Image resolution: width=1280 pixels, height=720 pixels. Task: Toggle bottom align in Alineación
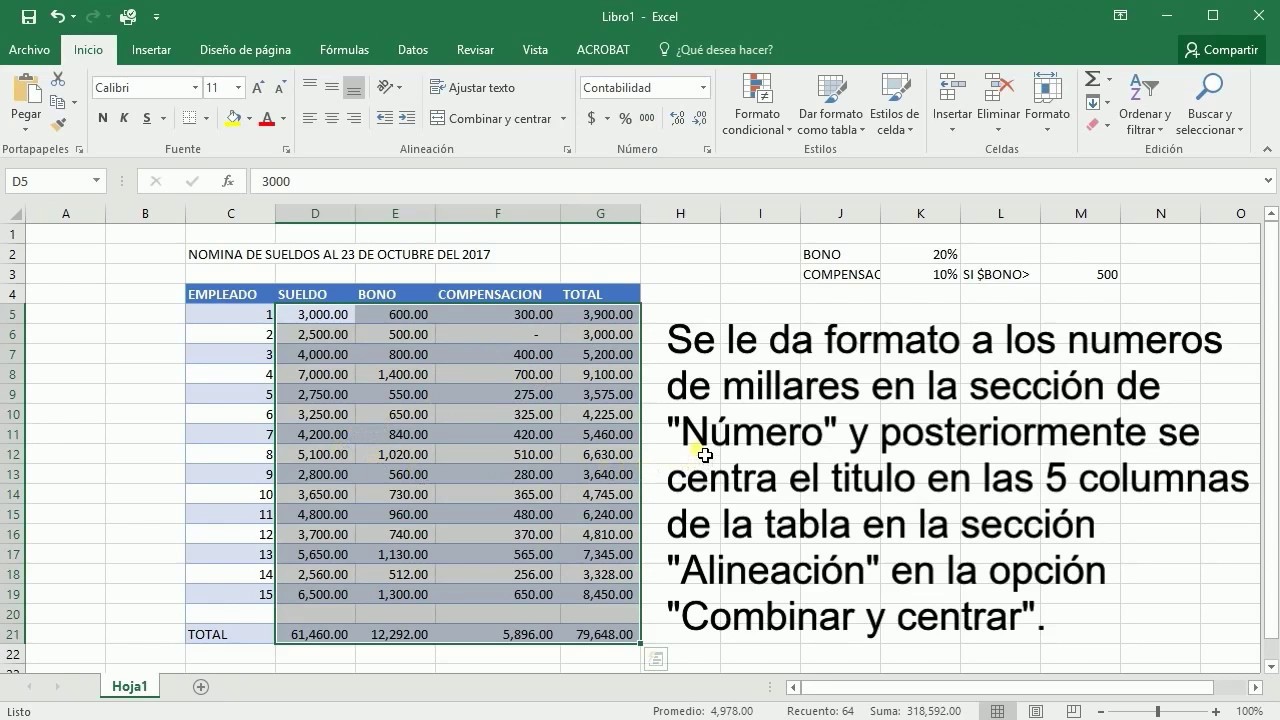pos(354,88)
